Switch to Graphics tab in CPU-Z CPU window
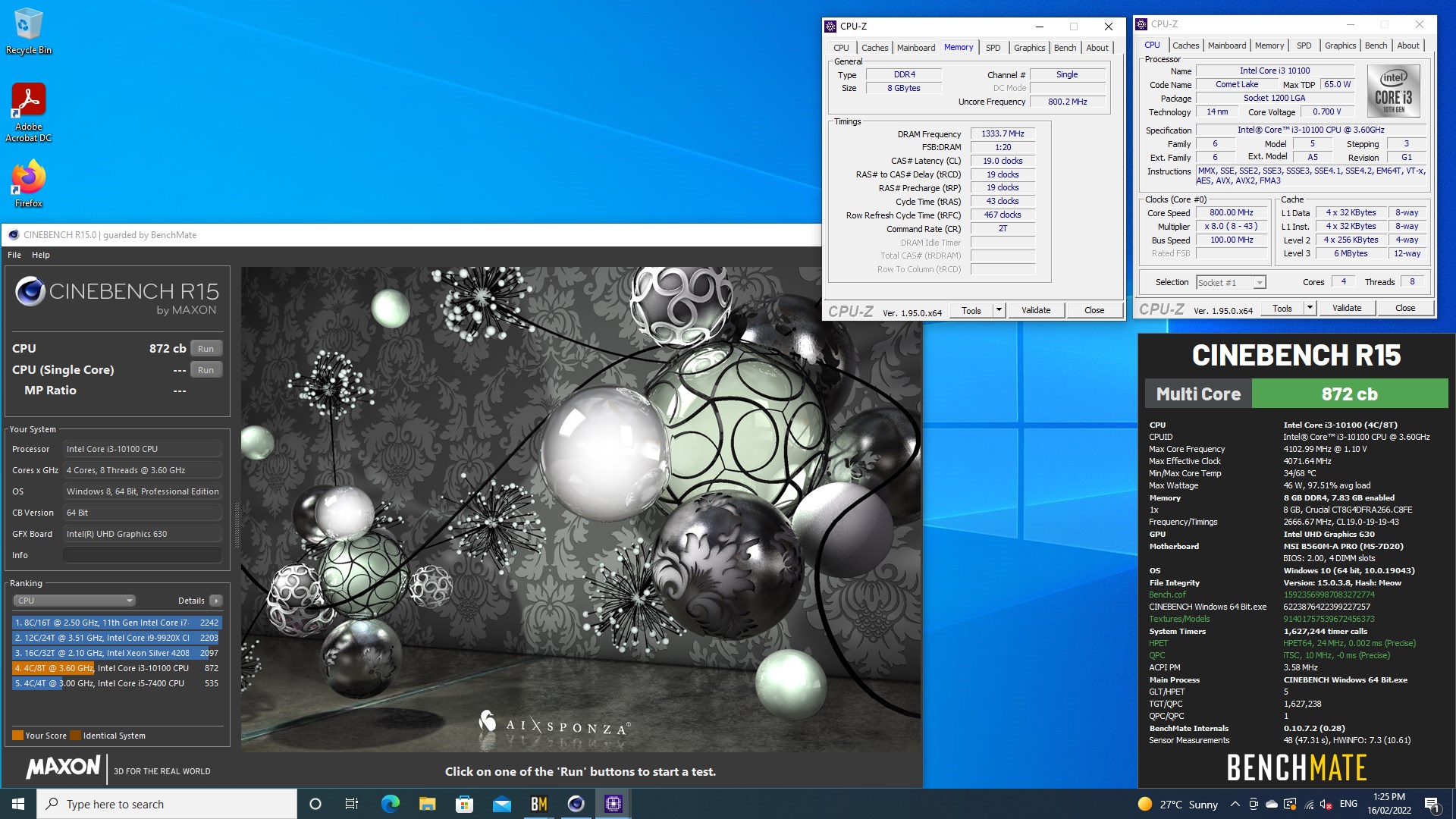The height and width of the screenshot is (819, 1456). coord(1340,45)
